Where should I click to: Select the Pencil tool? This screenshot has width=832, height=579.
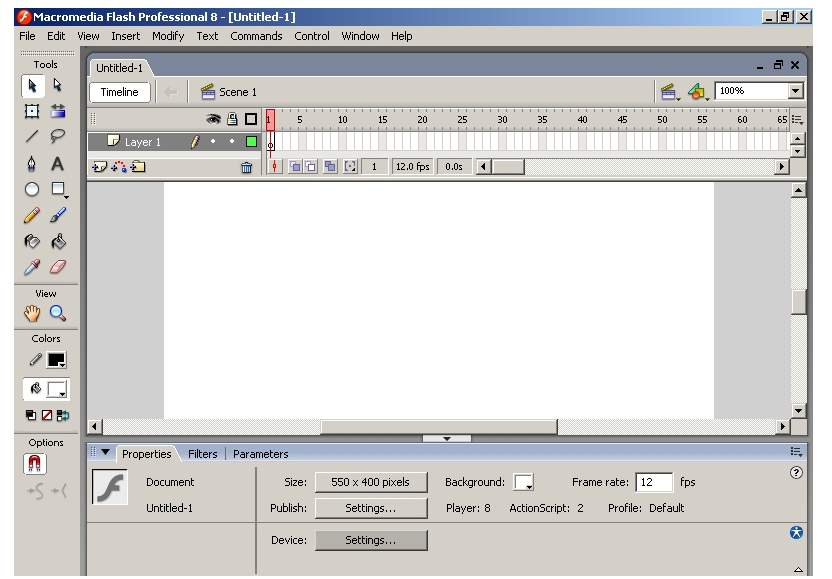pos(32,215)
